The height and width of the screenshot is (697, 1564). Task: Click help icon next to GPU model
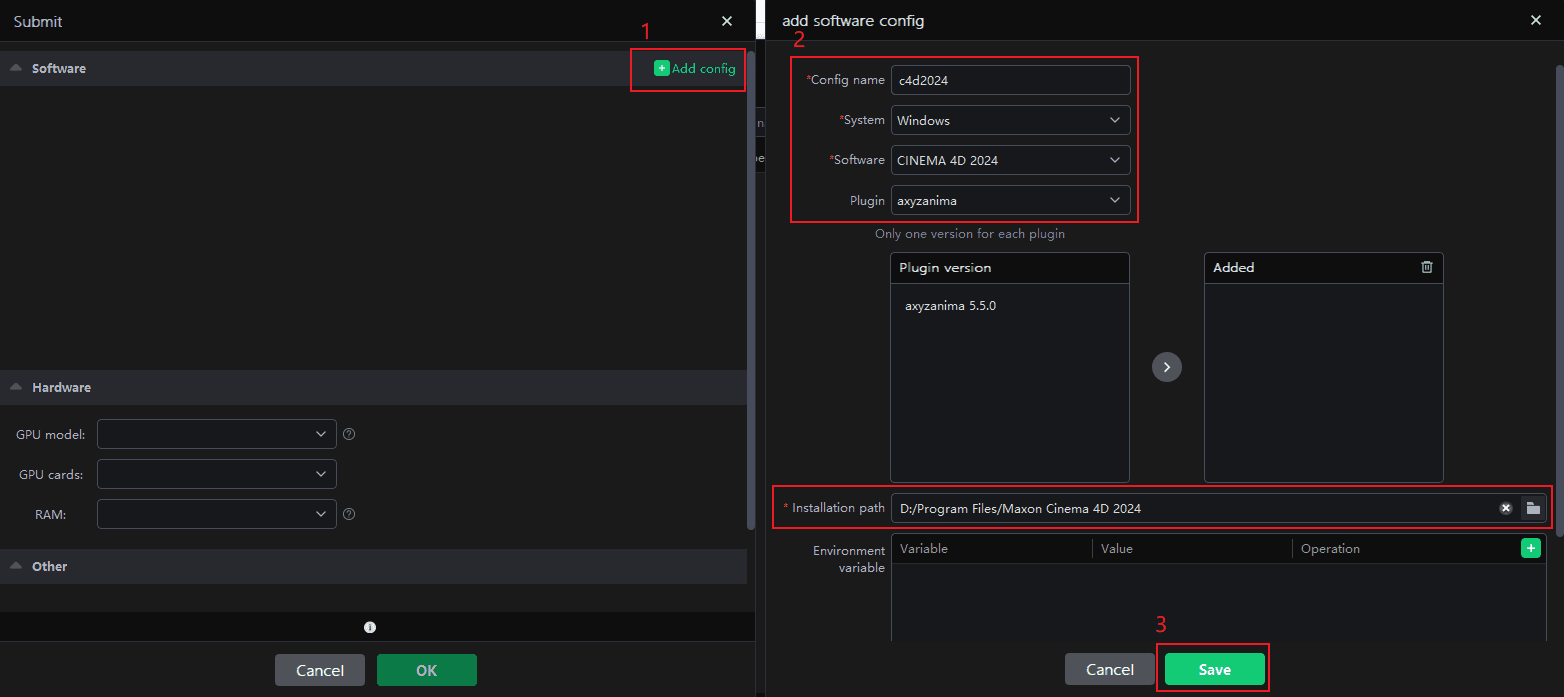pyautogui.click(x=349, y=434)
